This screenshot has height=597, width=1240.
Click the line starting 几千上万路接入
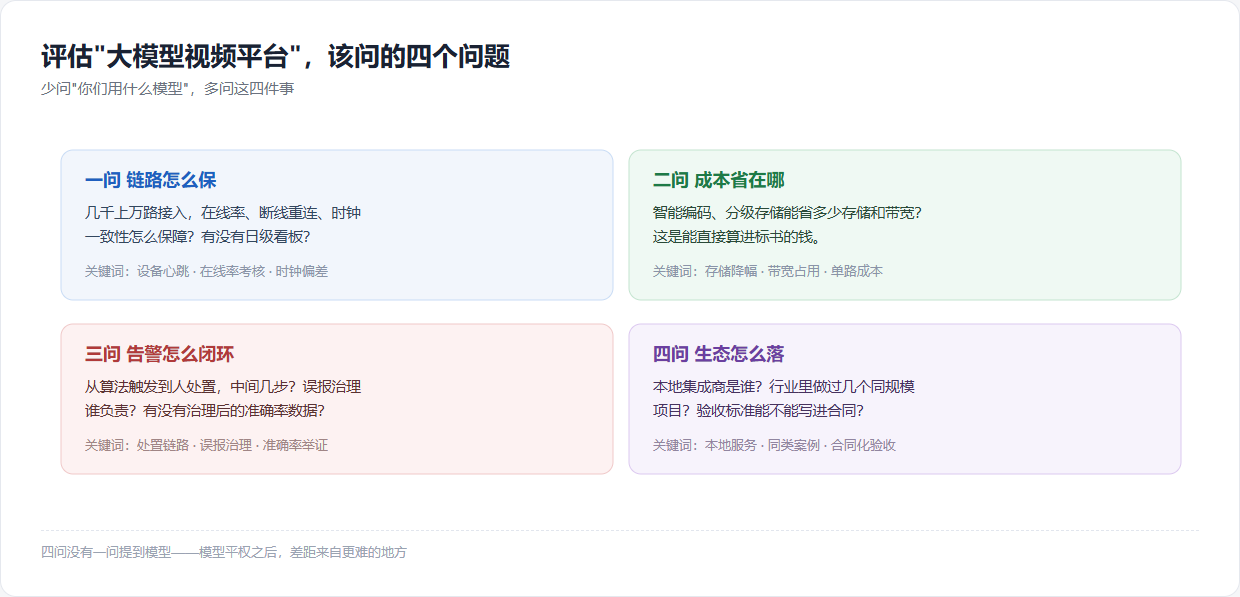coord(223,213)
